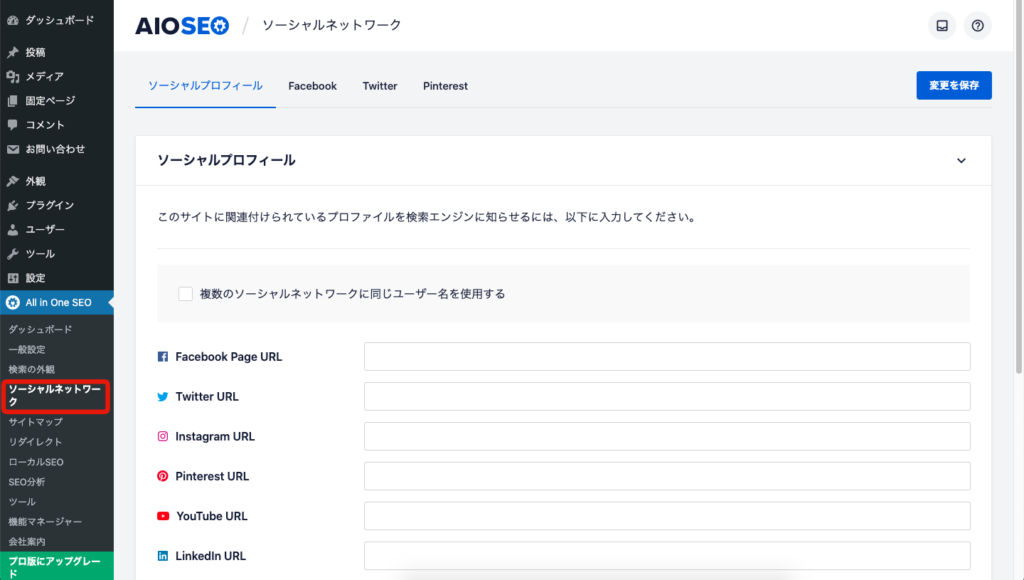The width and height of the screenshot is (1024, 580).
Task: Open the Twitter tab
Action: click(x=379, y=86)
